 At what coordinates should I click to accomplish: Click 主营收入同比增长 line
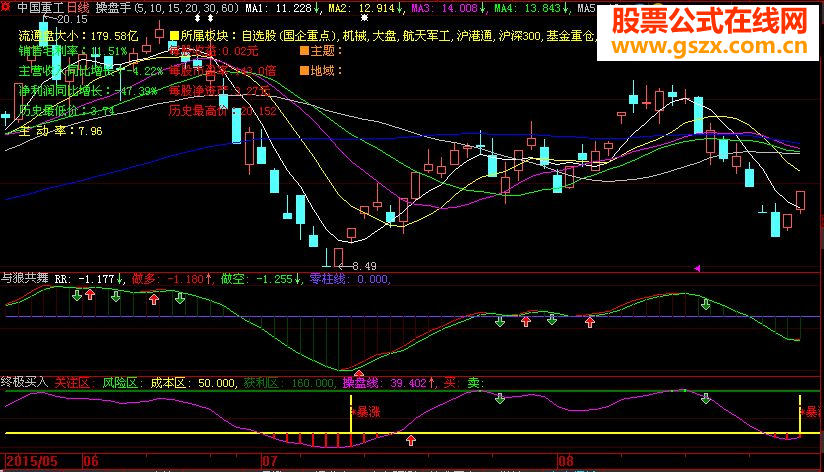coord(90,70)
